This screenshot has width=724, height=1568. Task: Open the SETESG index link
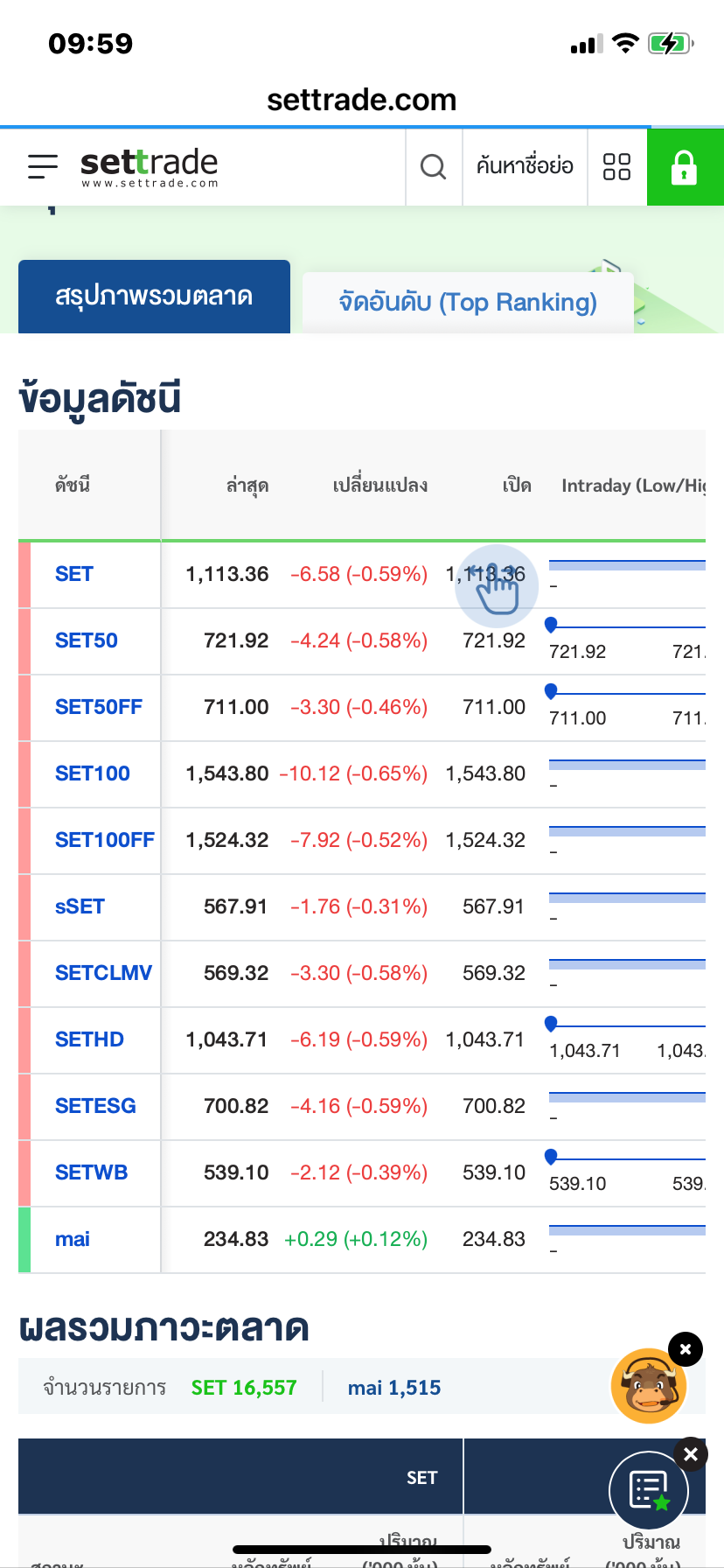[x=95, y=1106]
